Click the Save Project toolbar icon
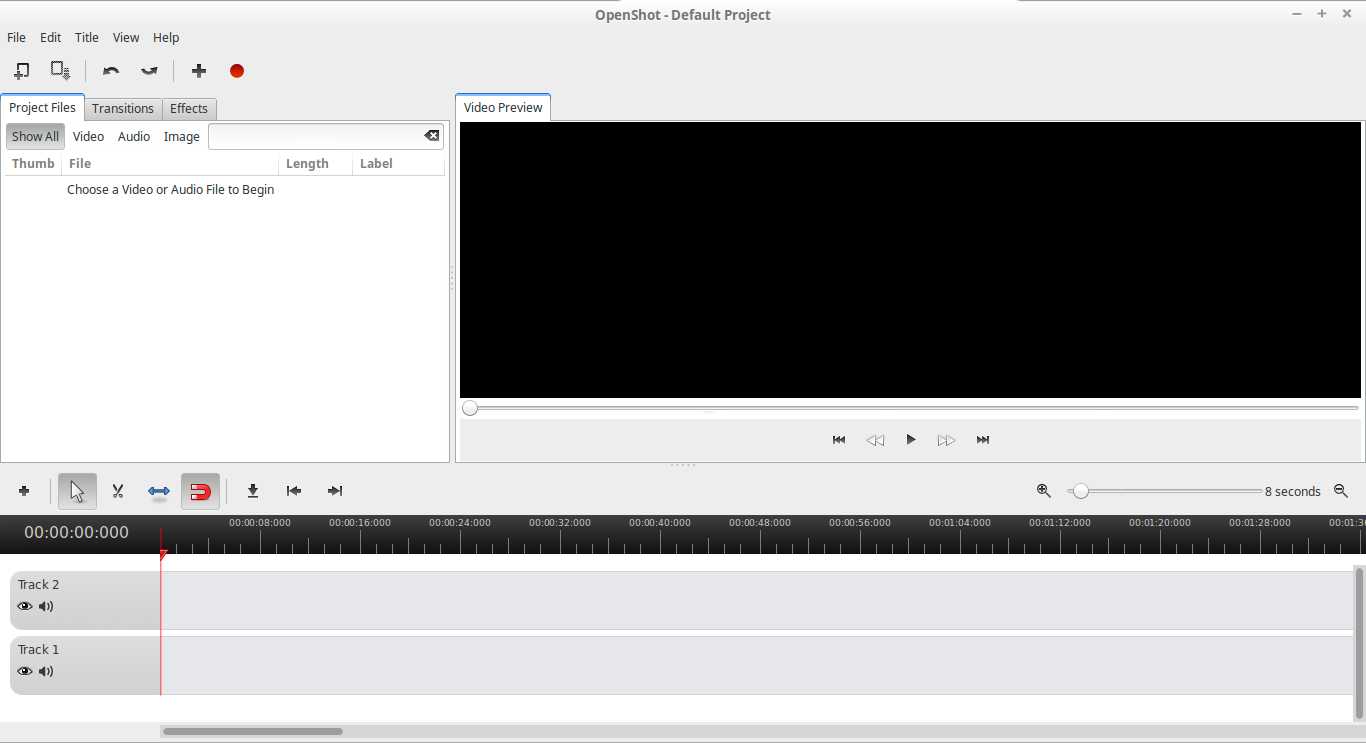The image size is (1366, 743). [61, 71]
